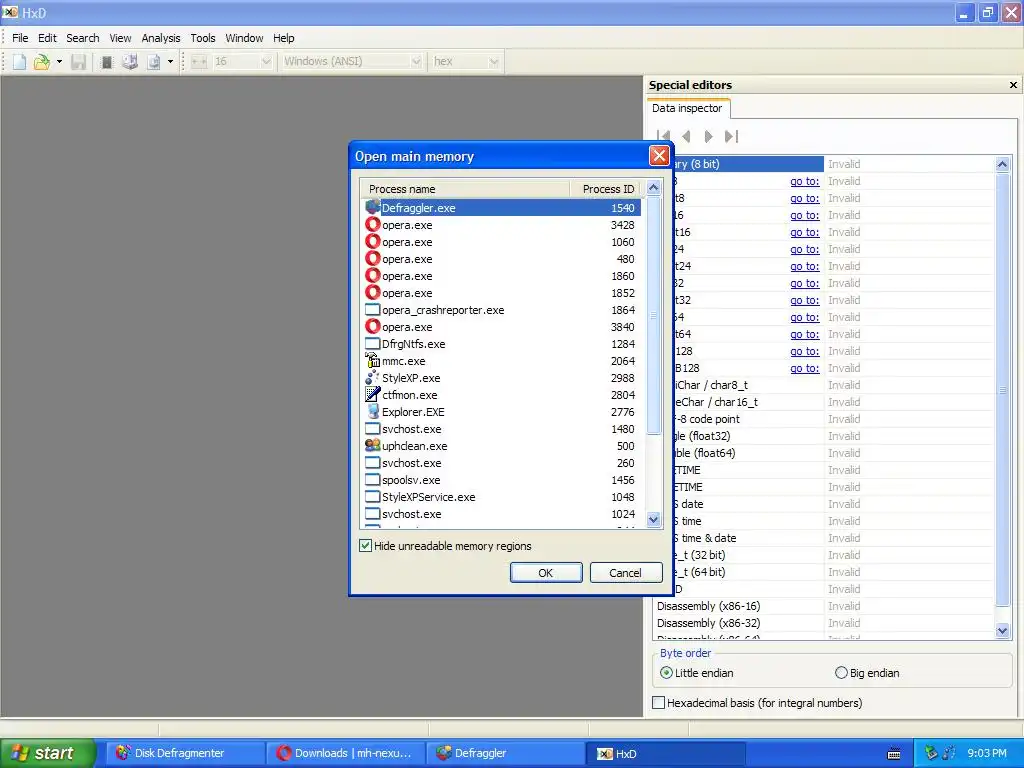Screen dimensions: 1024x768
Task: Switch to Defraggler taskbar window
Action: point(507,753)
